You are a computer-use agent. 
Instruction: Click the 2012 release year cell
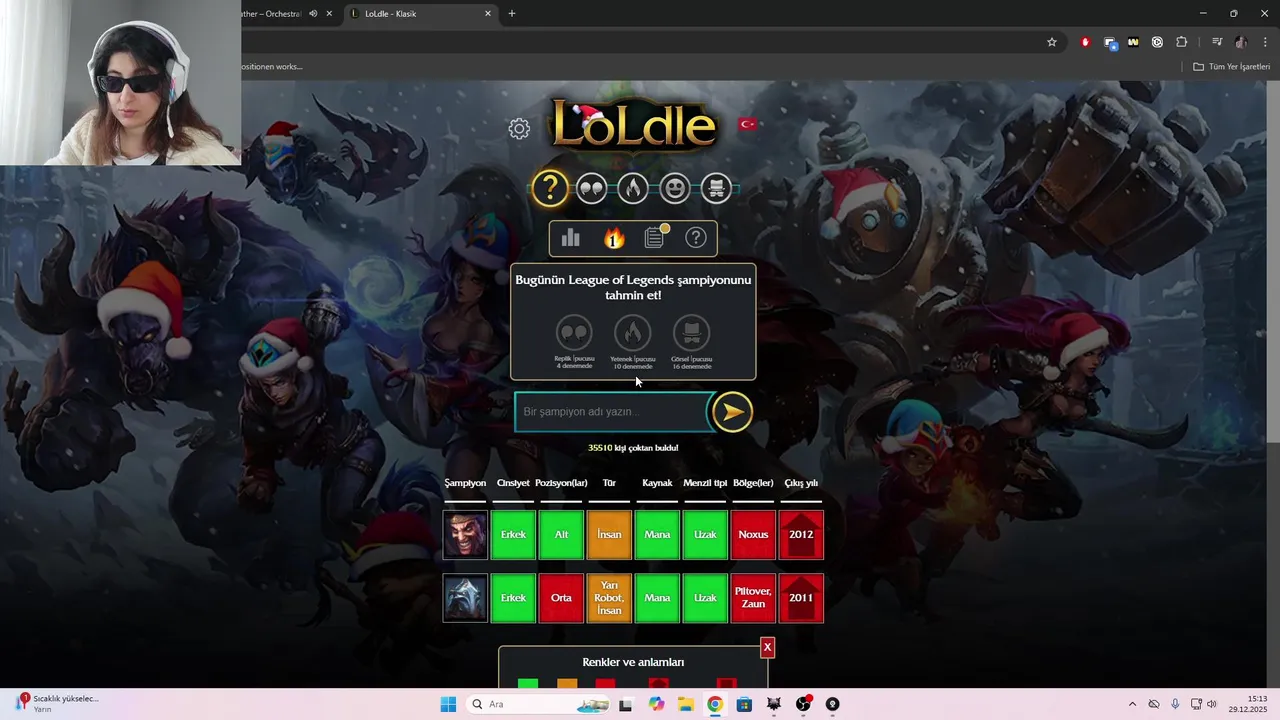[801, 534]
